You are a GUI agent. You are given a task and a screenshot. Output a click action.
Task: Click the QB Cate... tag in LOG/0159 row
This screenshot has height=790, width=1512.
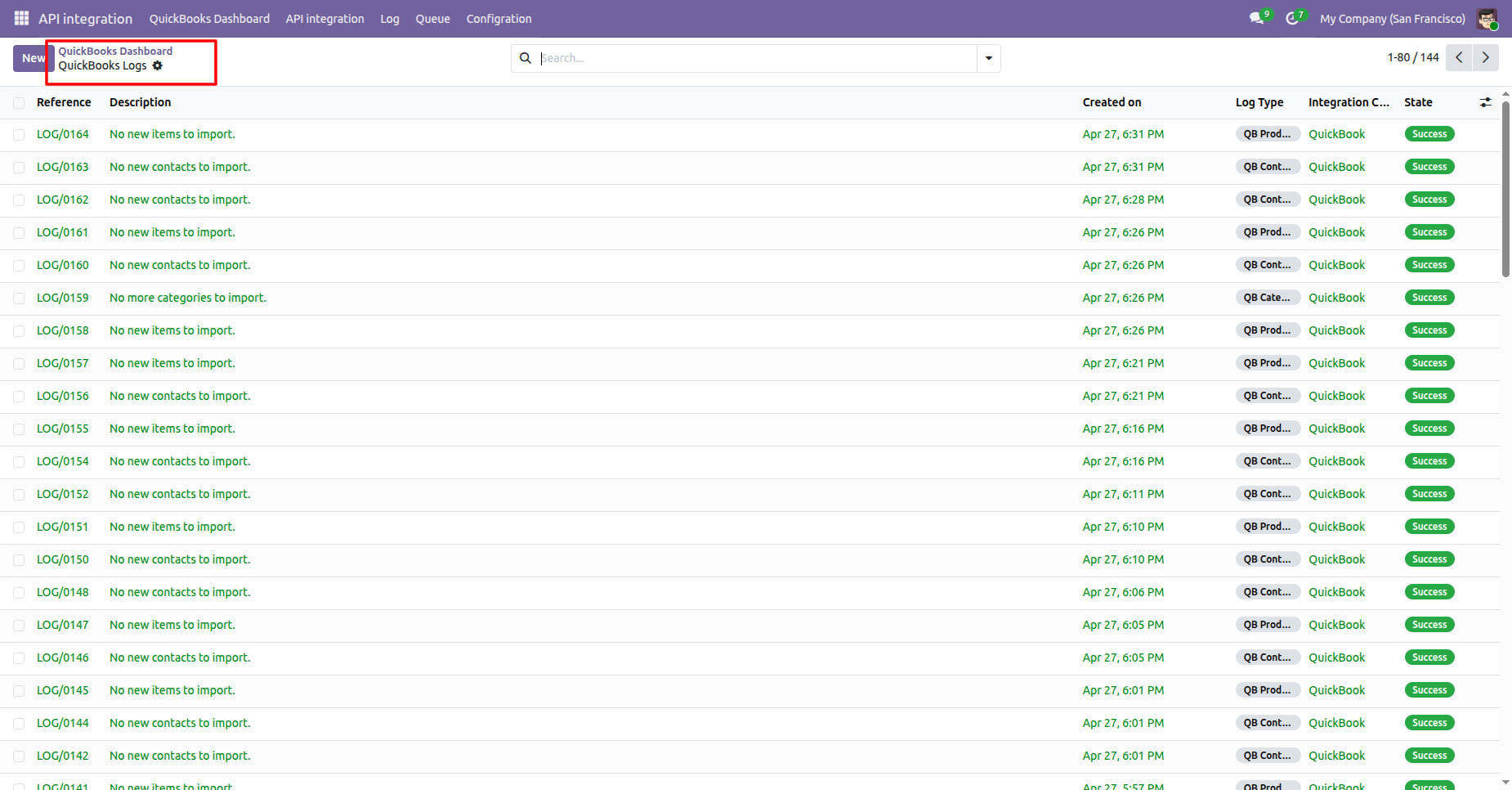(x=1268, y=298)
